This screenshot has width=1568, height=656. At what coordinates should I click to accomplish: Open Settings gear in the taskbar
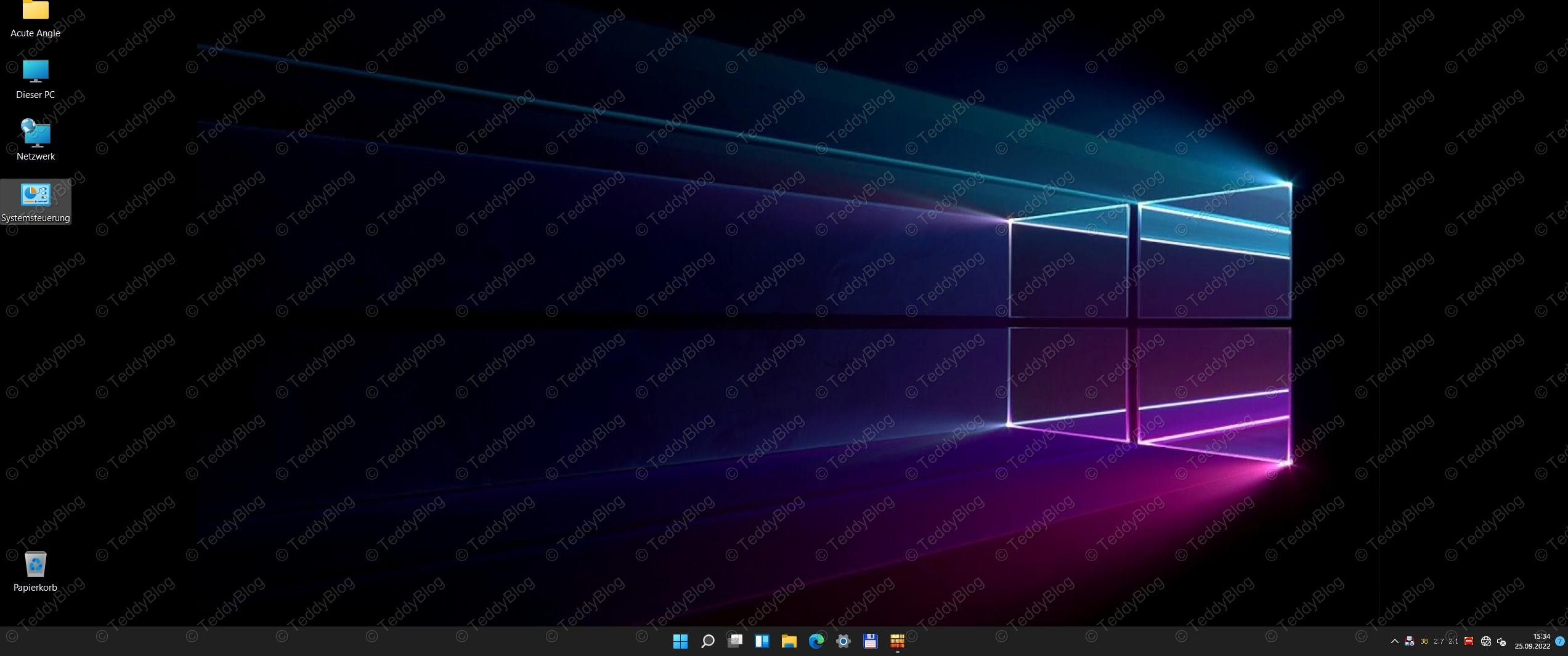843,641
